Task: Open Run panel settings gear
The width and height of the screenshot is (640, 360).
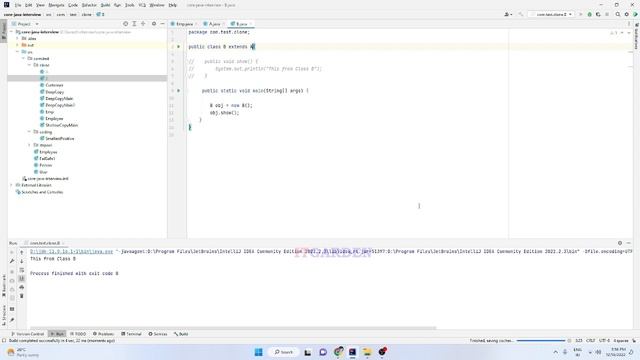Action: click(620, 243)
